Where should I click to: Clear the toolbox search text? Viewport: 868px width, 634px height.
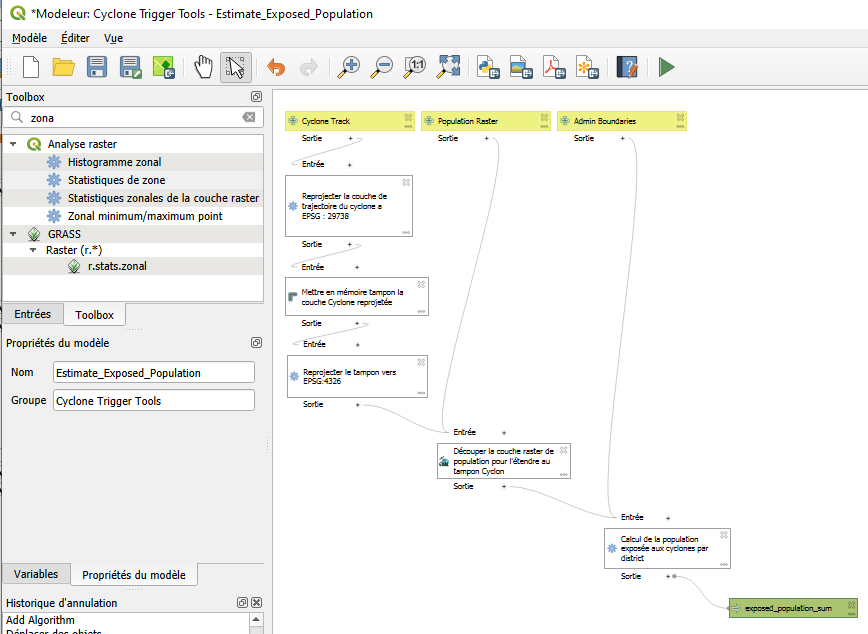[x=249, y=117]
